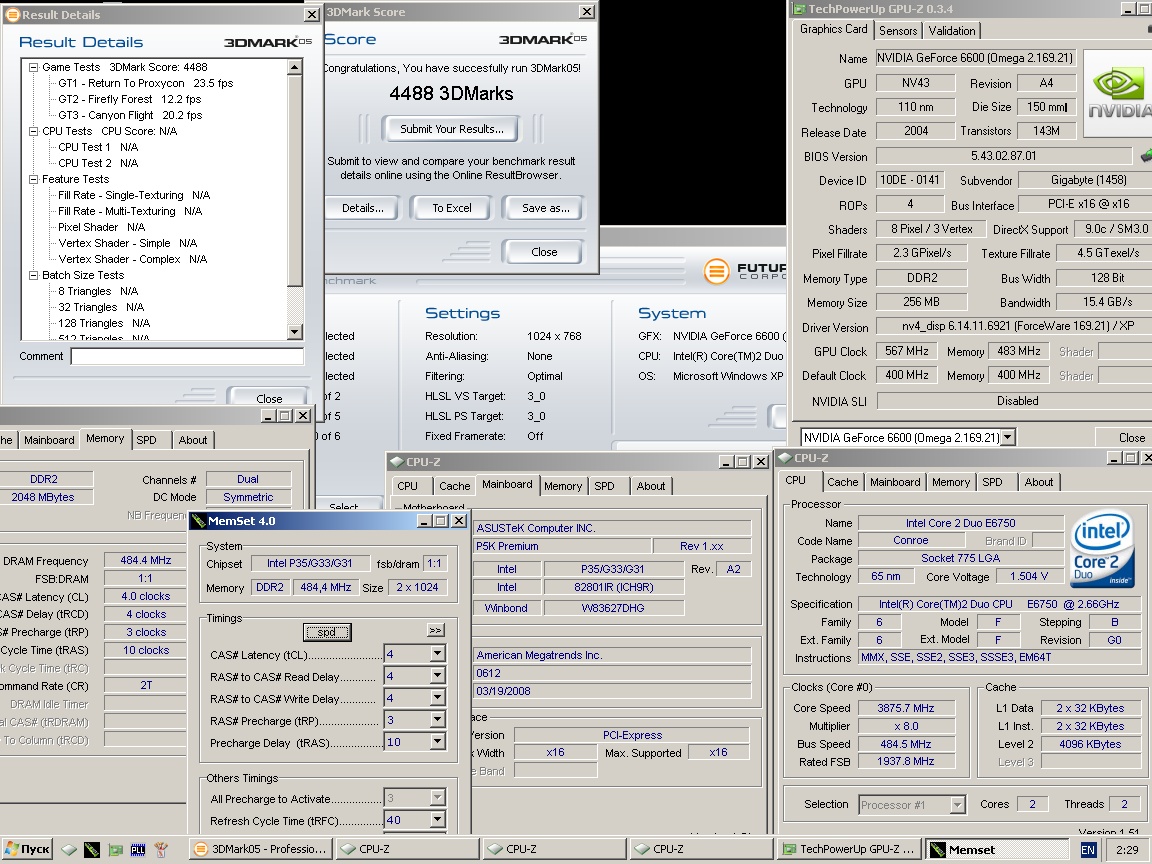Click the Intel Core 2 Duo logo in CPU-Z
Screen dimensions: 1152x864
[x=1101, y=547]
